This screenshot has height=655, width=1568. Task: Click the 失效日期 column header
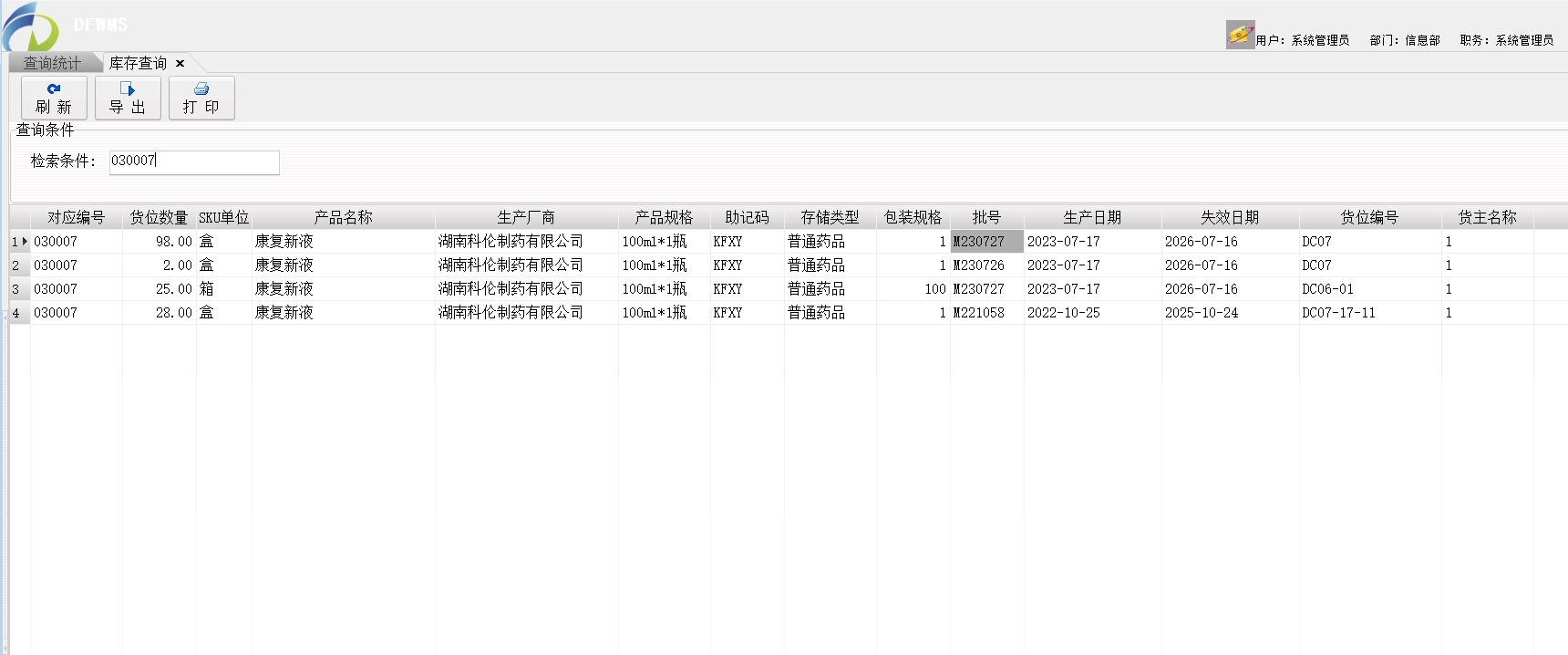1230,217
